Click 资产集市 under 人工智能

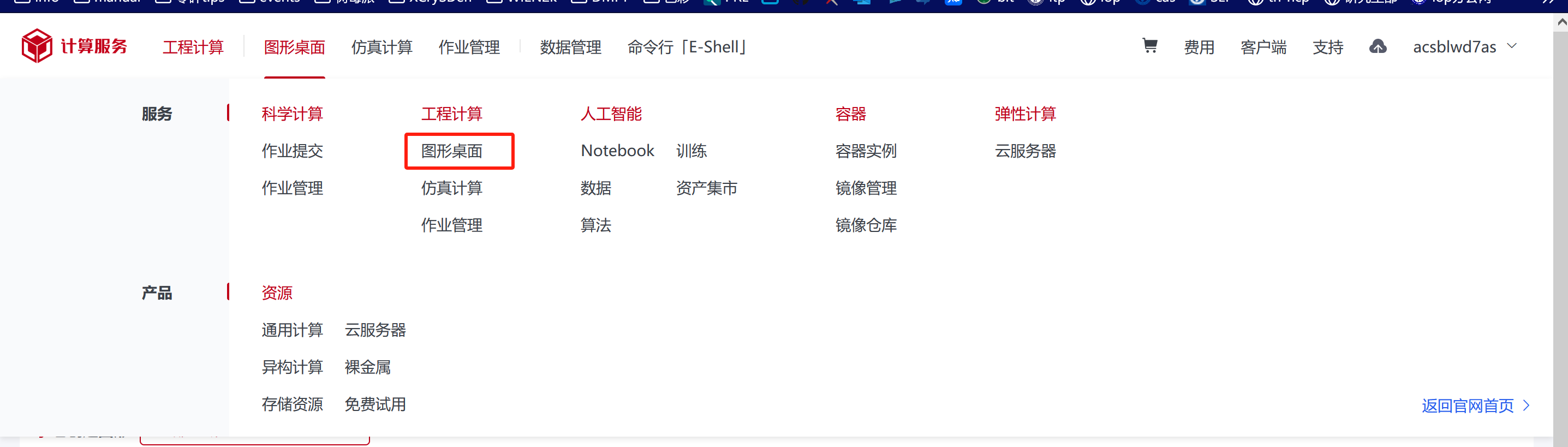click(706, 188)
